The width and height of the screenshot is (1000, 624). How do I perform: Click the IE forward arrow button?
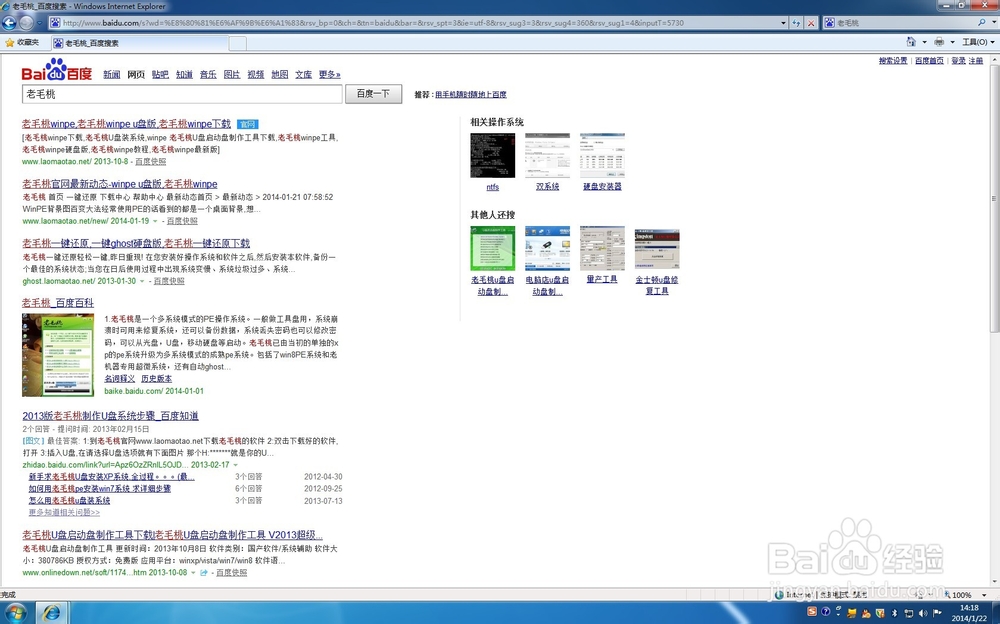pos(26,23)
